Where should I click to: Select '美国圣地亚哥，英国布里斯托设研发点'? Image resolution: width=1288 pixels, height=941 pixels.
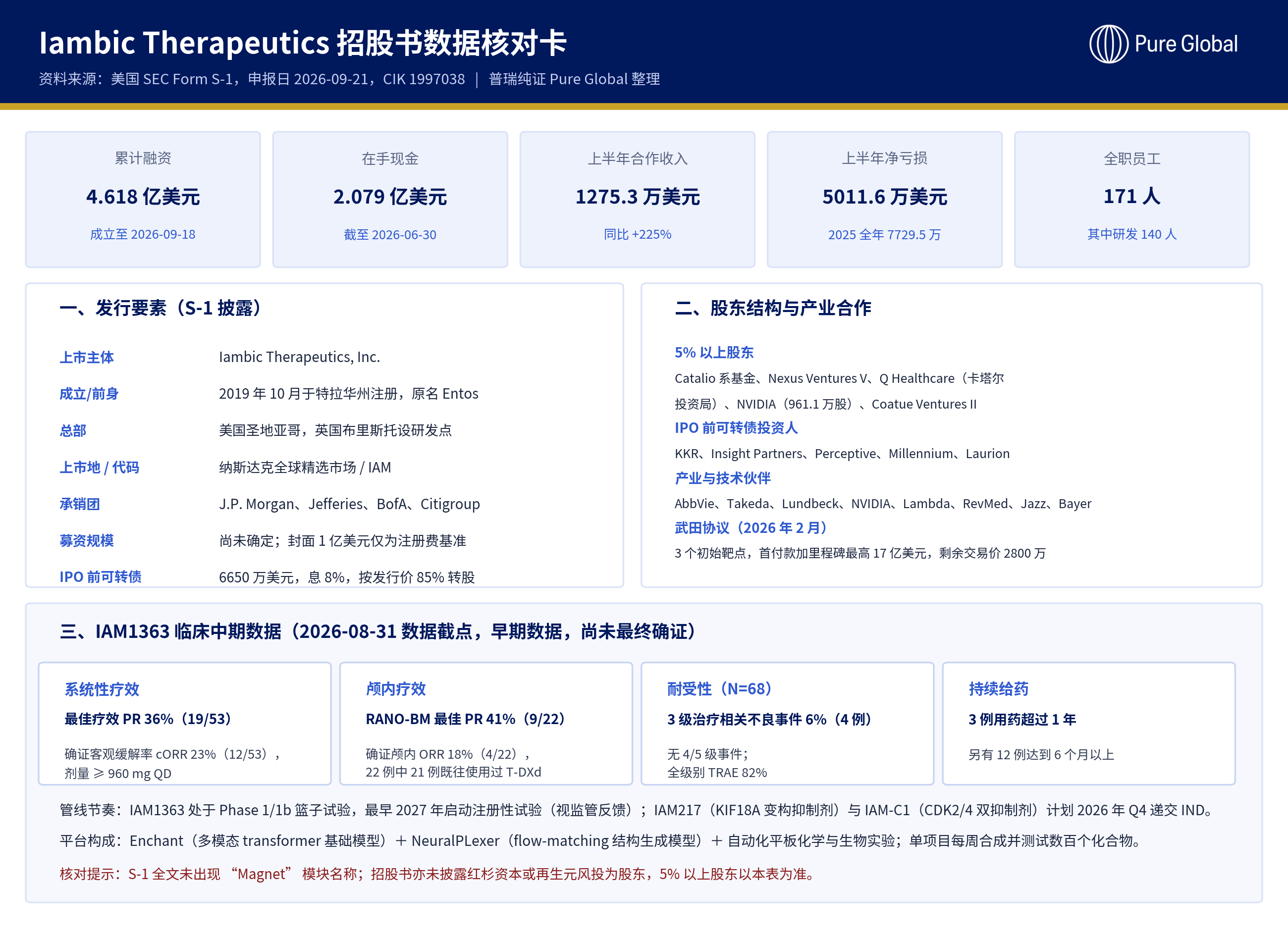pyautogui.click(x=335, y=430)
